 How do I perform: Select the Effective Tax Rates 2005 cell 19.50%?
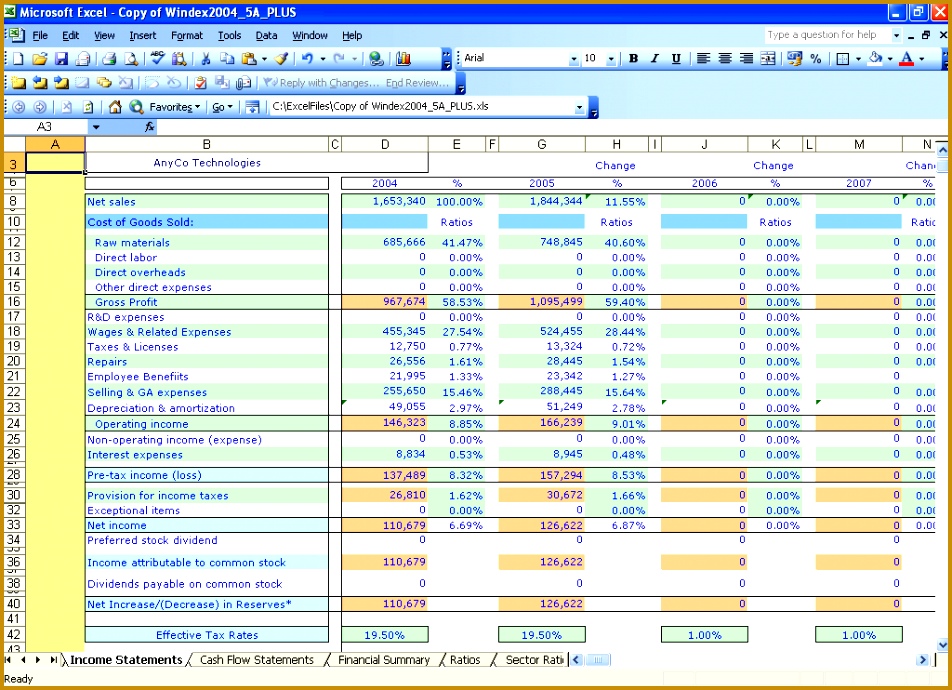542,635
